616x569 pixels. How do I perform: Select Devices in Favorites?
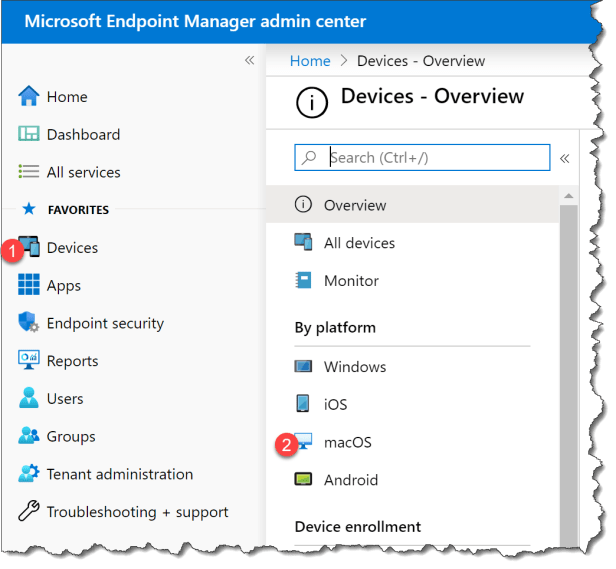click(72, 248)
